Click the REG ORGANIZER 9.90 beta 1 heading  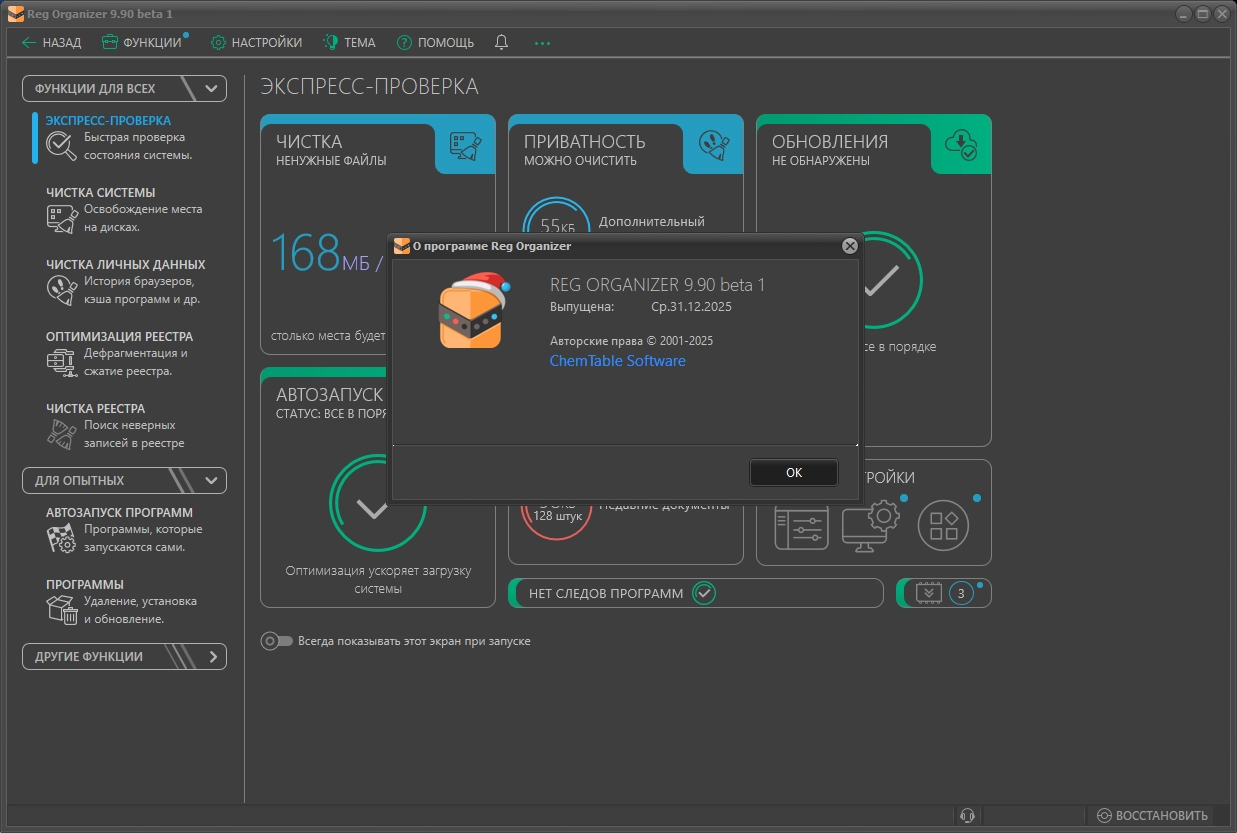657,285
